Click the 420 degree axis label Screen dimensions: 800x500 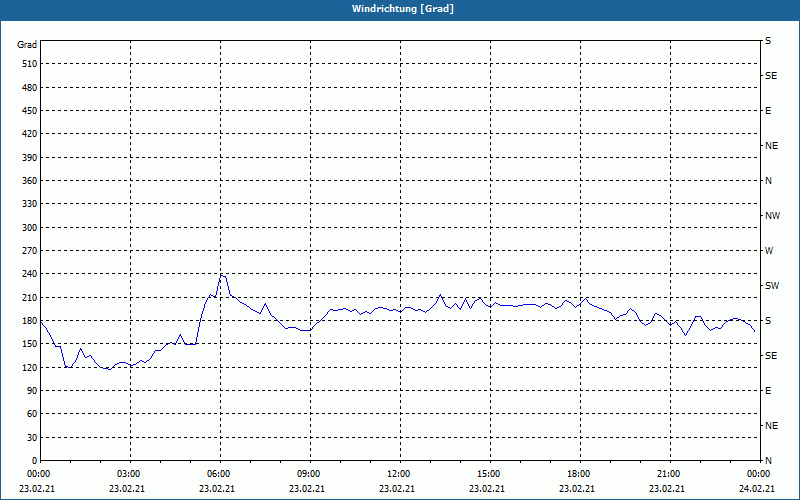(30, 134)
